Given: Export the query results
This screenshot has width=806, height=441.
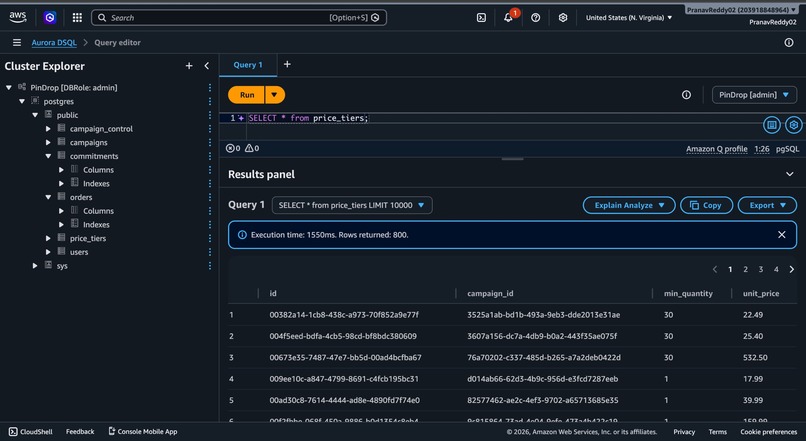Looking at the screenshot, I should point(767,205).
